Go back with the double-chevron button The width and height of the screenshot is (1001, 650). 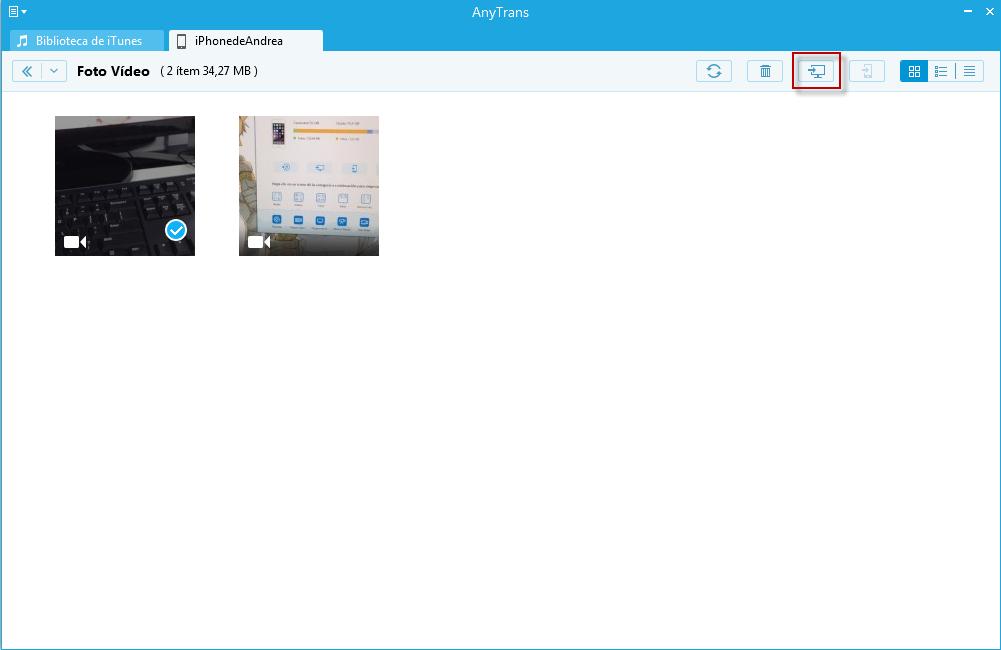click(x=27, y=71)
